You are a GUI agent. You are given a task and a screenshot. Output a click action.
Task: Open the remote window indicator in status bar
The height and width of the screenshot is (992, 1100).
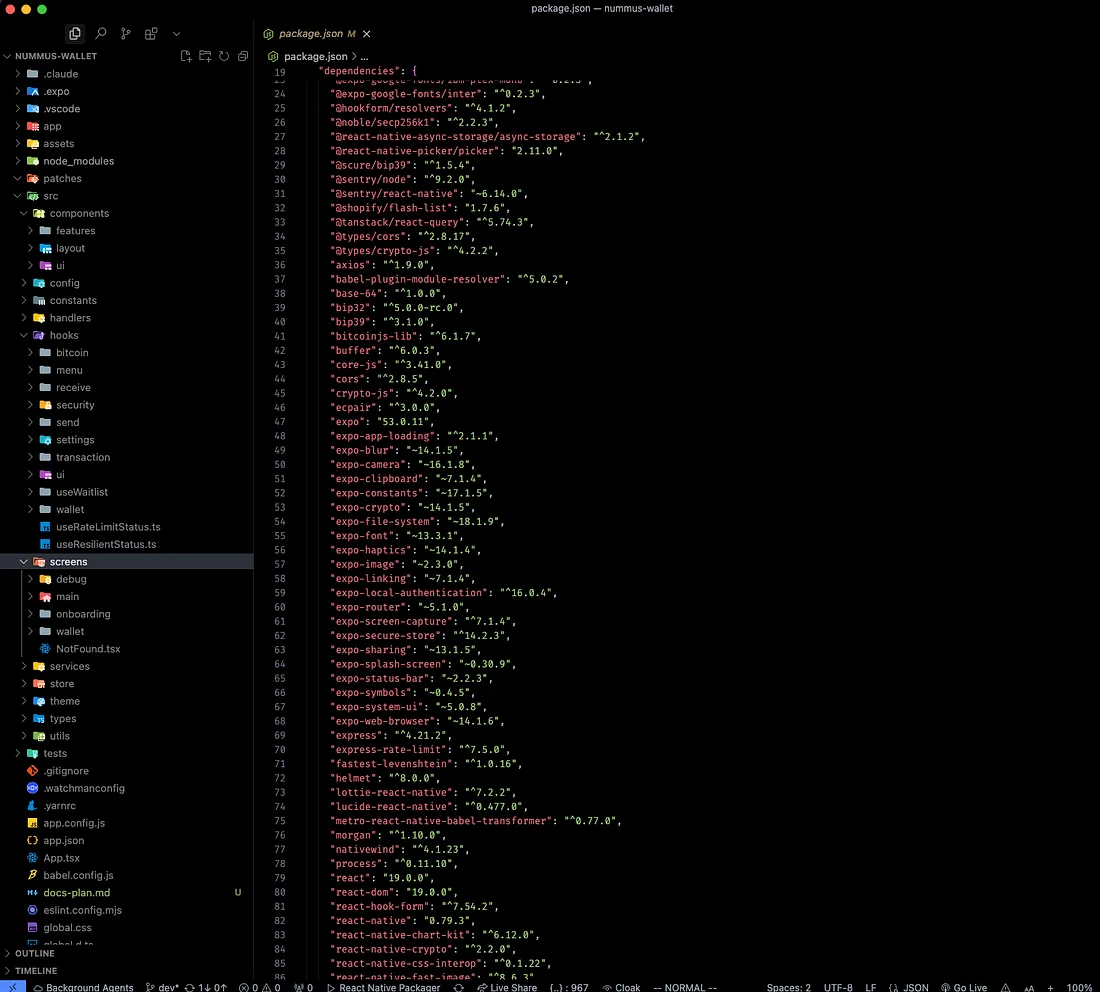(x=13, y=986)
